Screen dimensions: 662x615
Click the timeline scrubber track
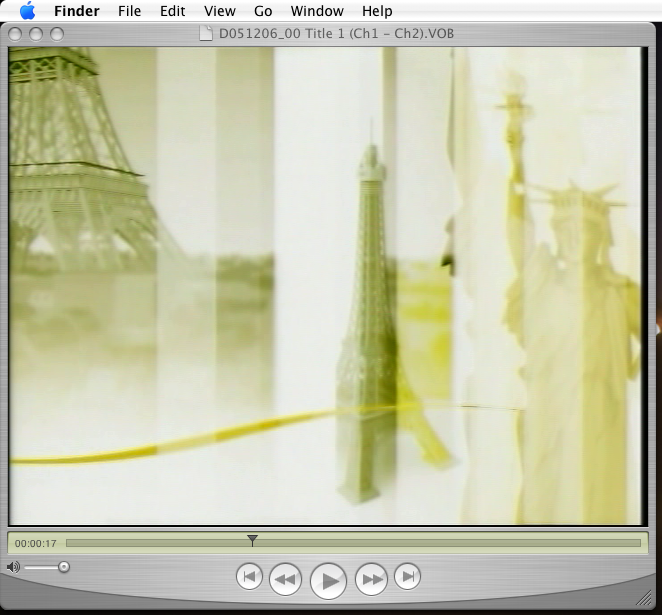coord(353,543)
